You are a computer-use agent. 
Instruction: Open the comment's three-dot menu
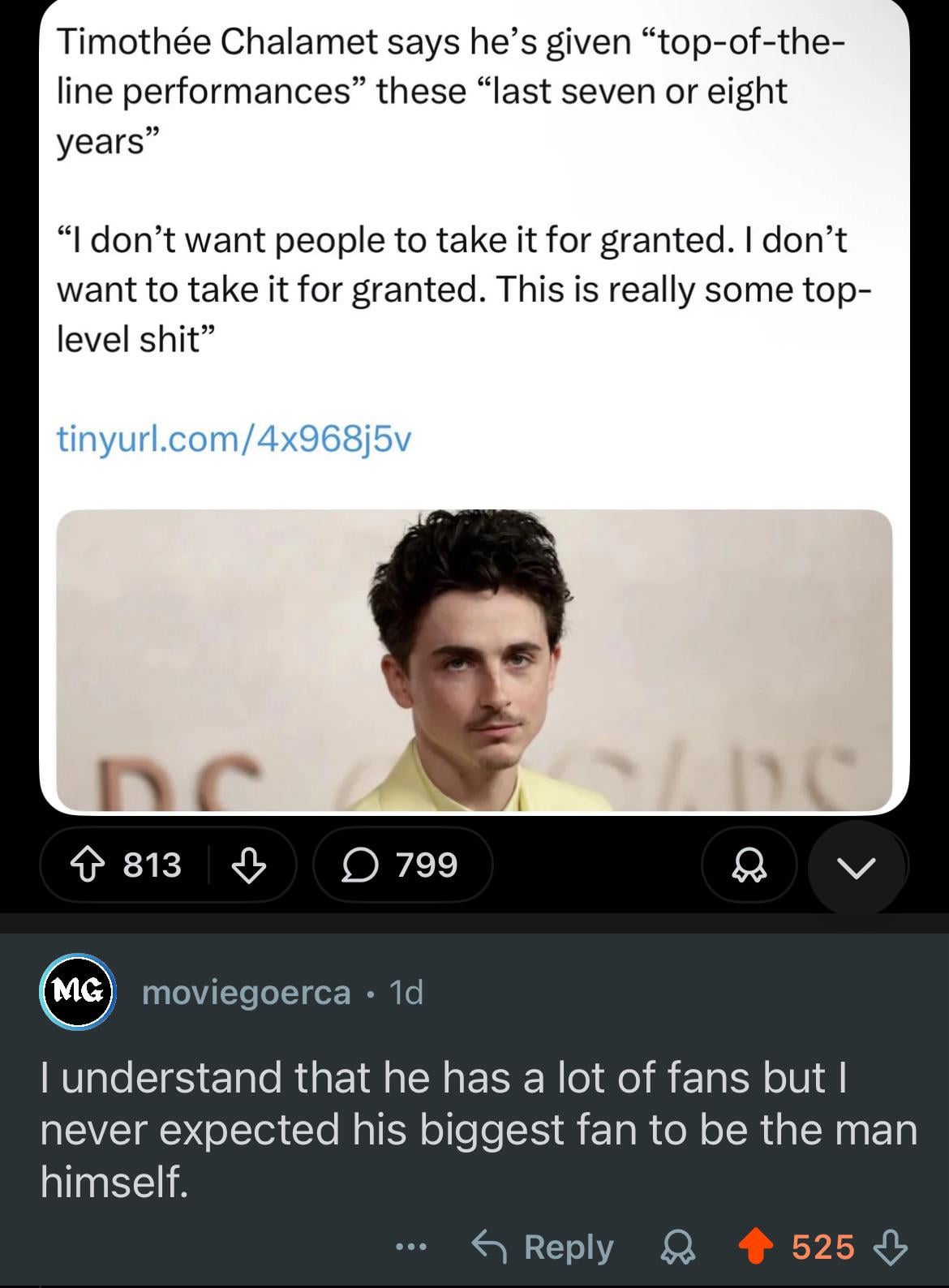point(411,1246)
